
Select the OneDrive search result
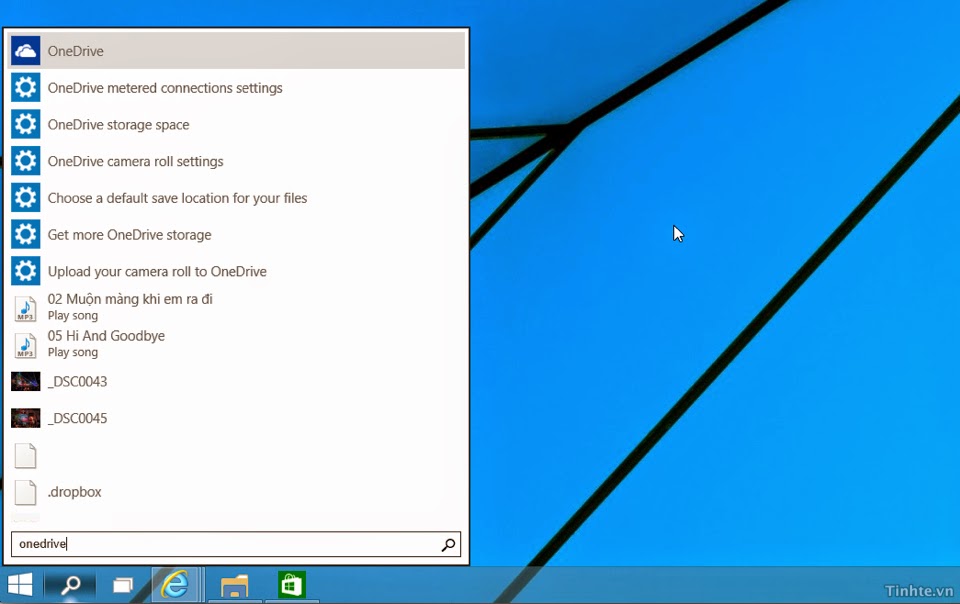point(236,51)
